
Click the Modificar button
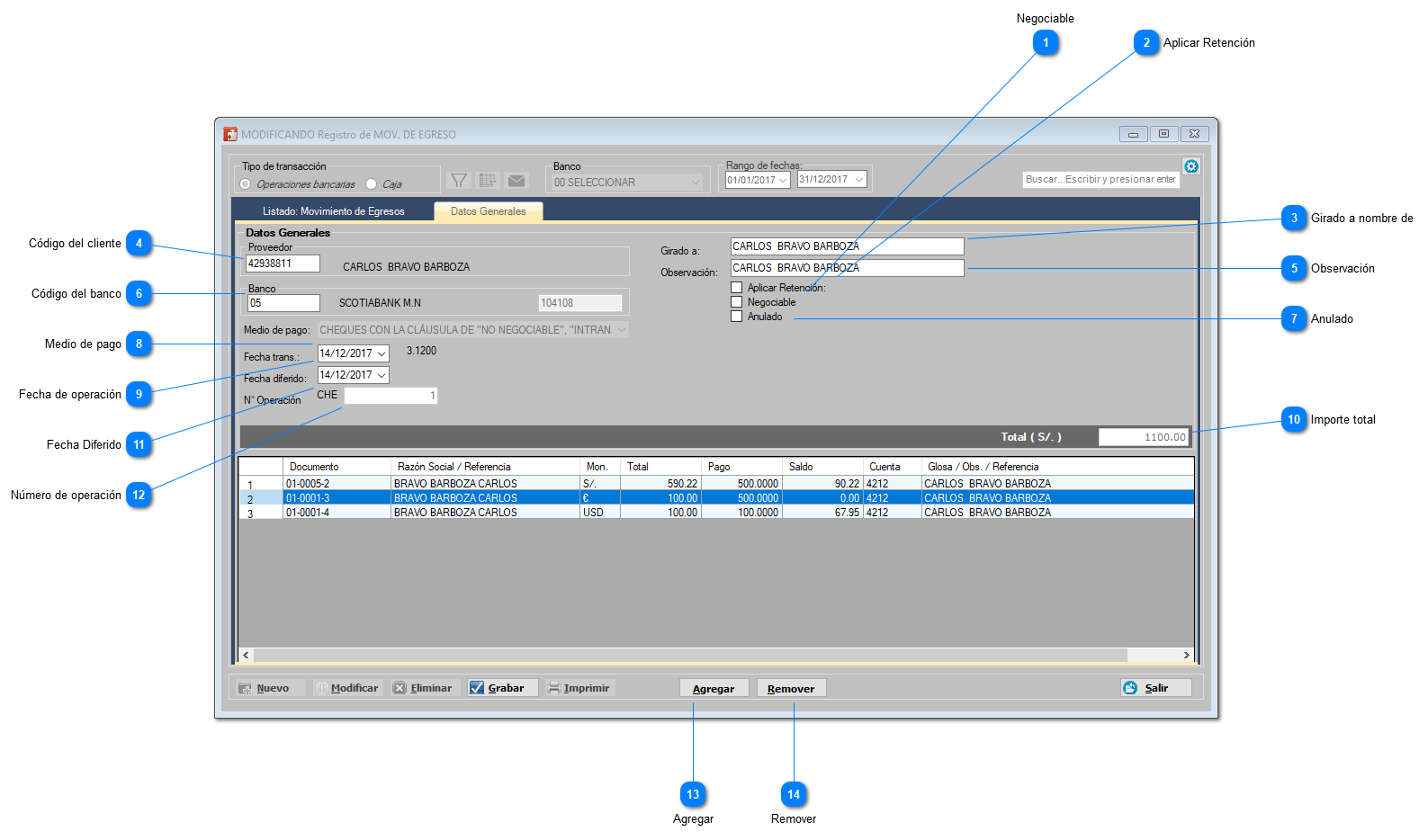pyautogui.click(x=347, y=688)
